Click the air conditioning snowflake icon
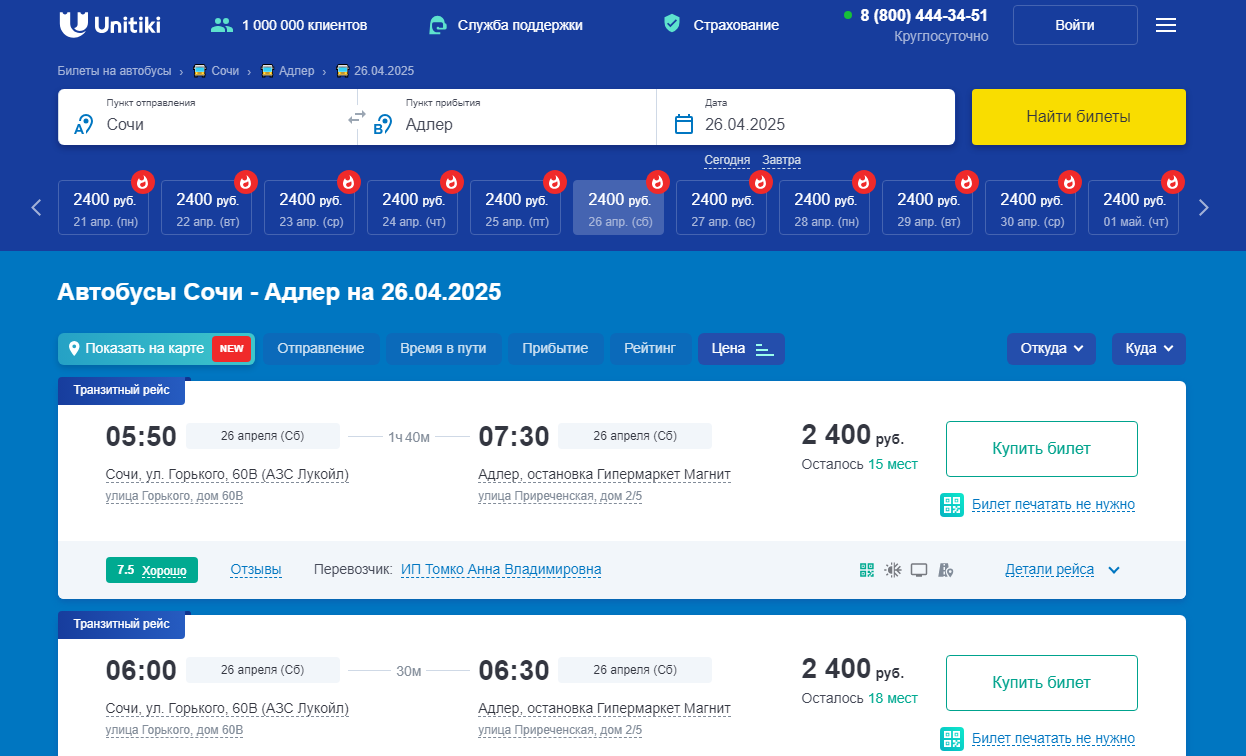This screenshot has width=1246, height=756. click(x=893, y=570)
